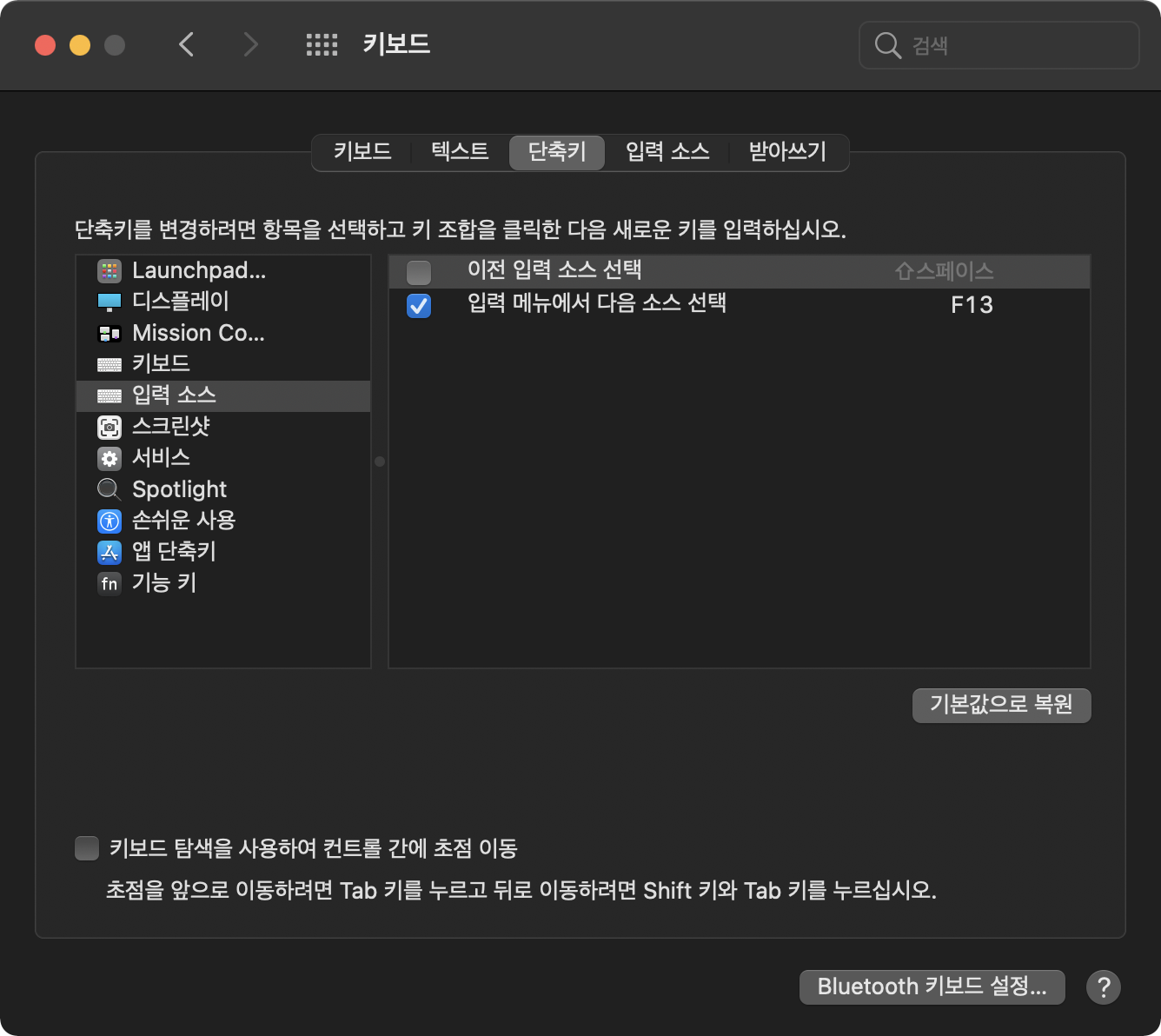Click the F13 key combination

pos(972,305)
